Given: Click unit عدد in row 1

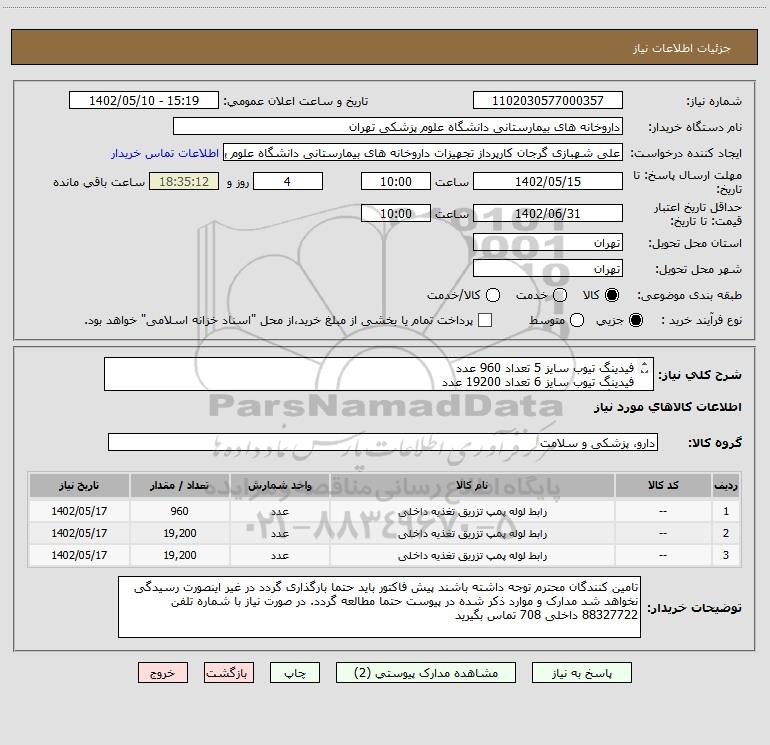Looking at the screenshot, I should (x=279, y=511).
